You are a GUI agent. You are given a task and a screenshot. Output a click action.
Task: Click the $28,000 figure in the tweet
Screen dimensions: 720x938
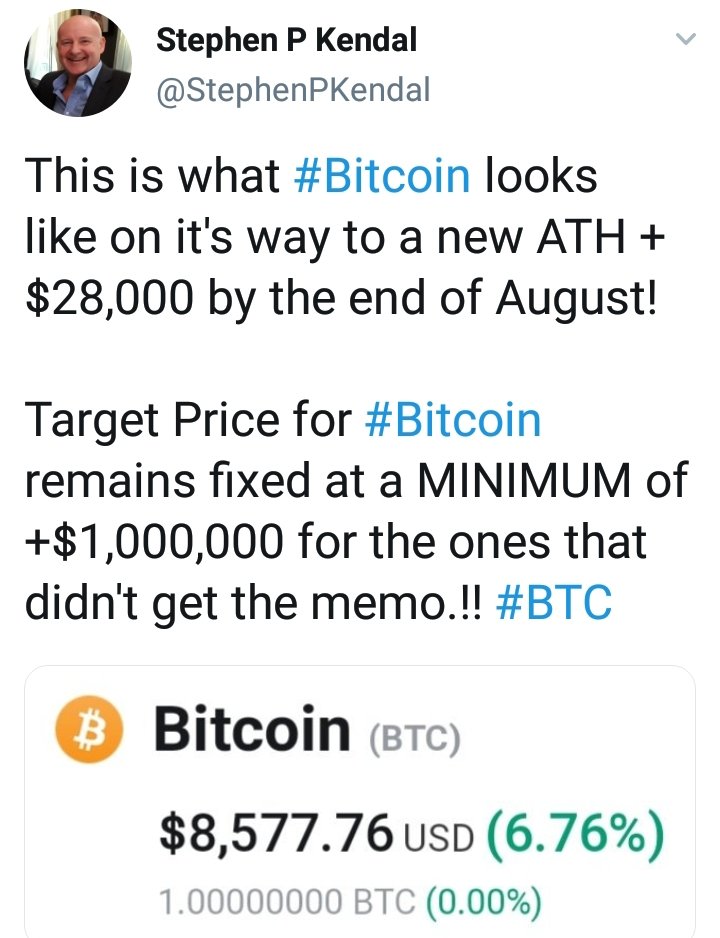(118, 297)
